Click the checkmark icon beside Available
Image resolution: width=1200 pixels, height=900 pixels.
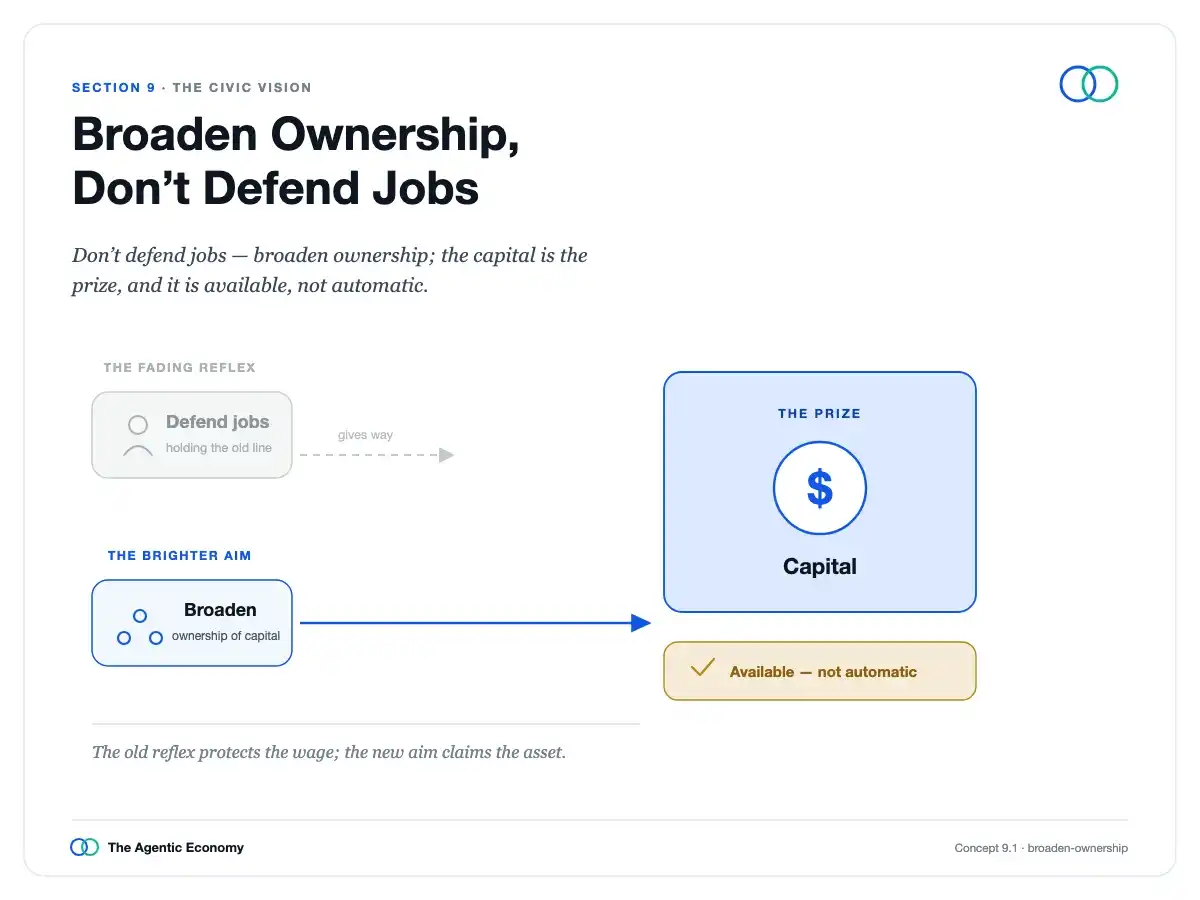[703, 668]
